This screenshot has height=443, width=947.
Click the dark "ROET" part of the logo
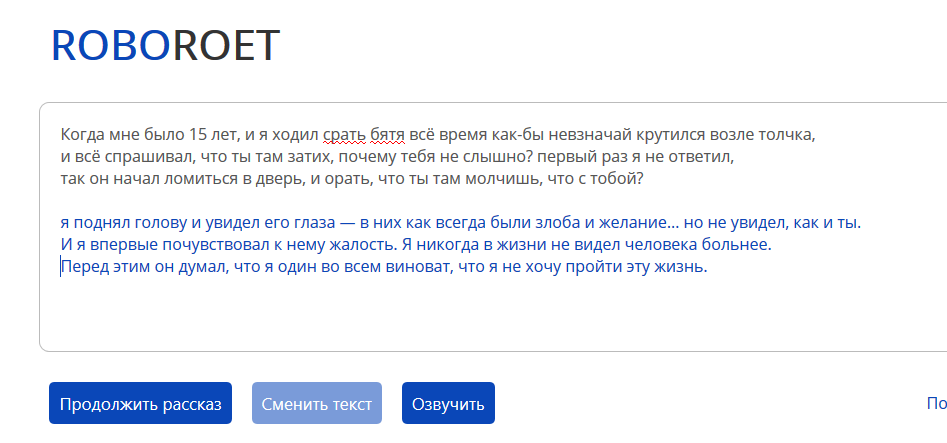click(x=227, y=45)
